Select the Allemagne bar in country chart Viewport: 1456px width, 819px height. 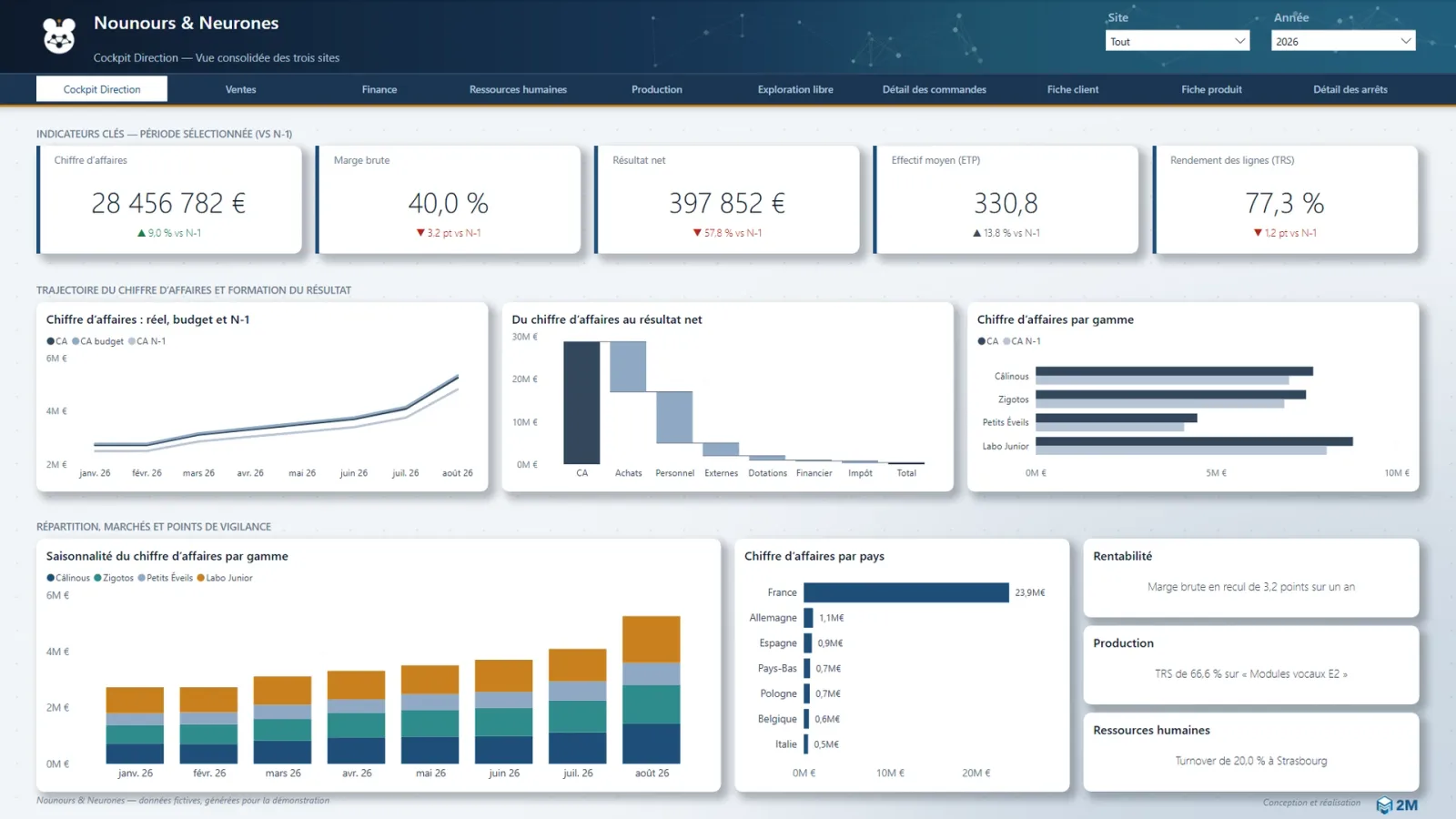tap(809, 618)
